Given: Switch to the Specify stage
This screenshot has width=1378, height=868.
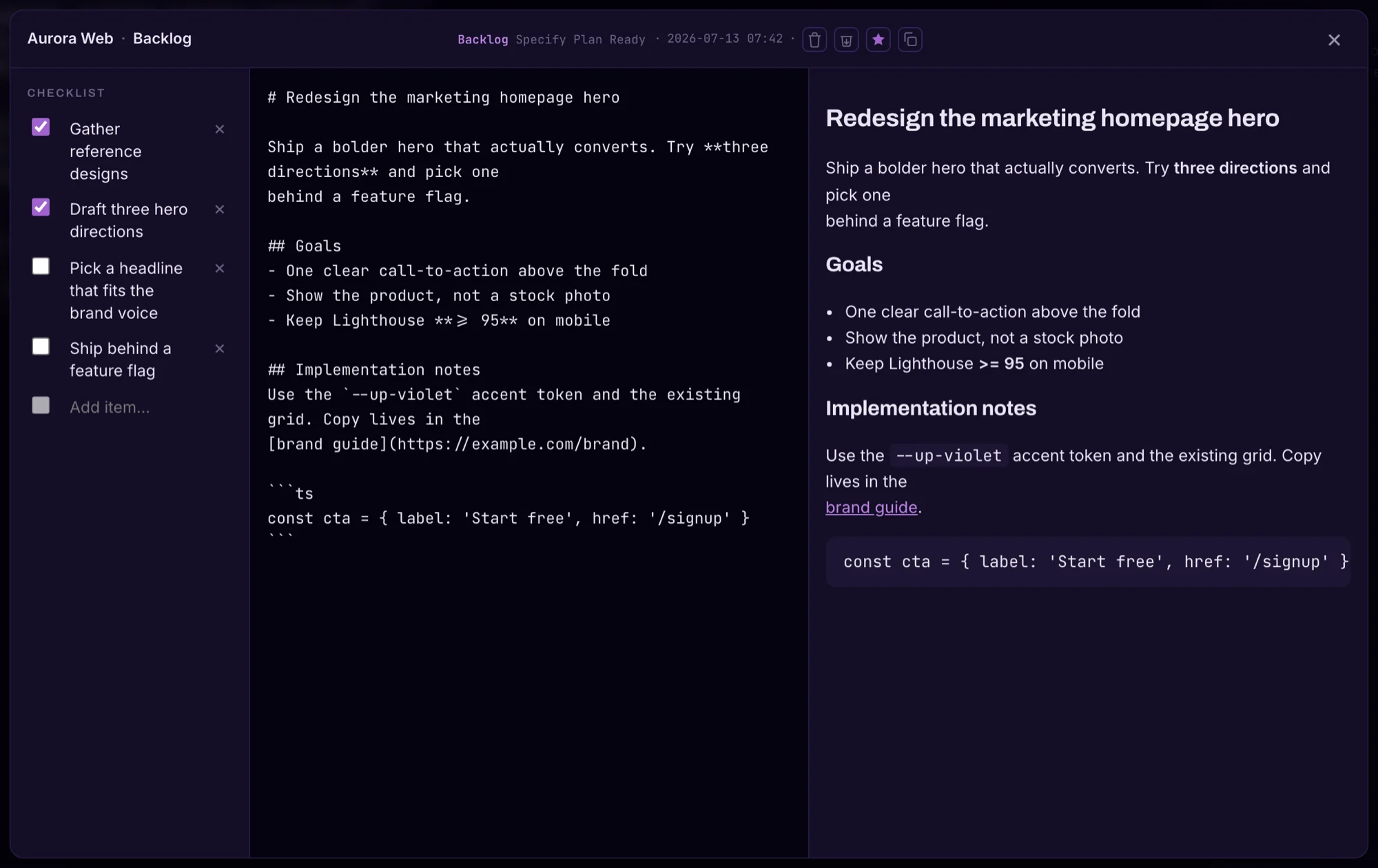Looking at the screenshot, I should click(x=541, y=40).
